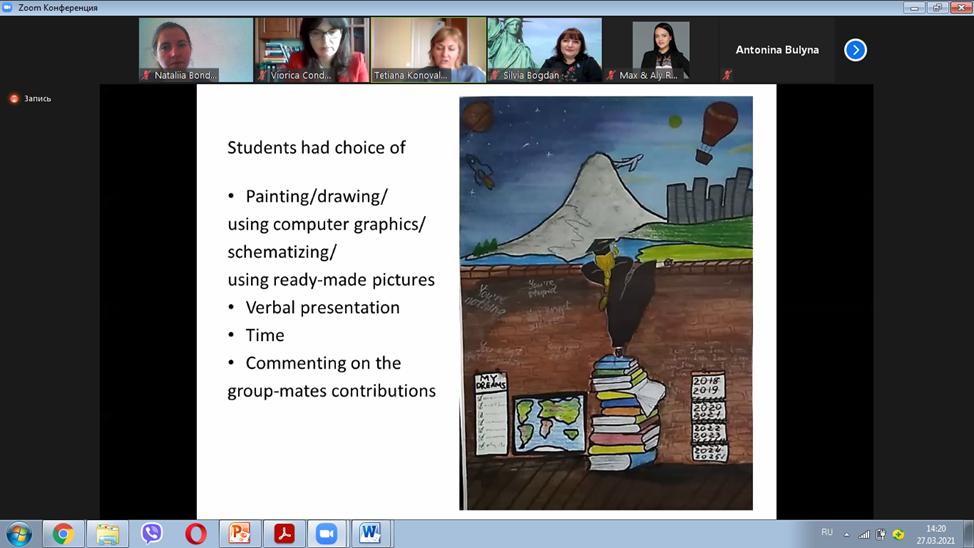Select Silvia Bogdan's video with Statue of Liberty
Viewport: 974px width, 548px height.
click(544, 50)
